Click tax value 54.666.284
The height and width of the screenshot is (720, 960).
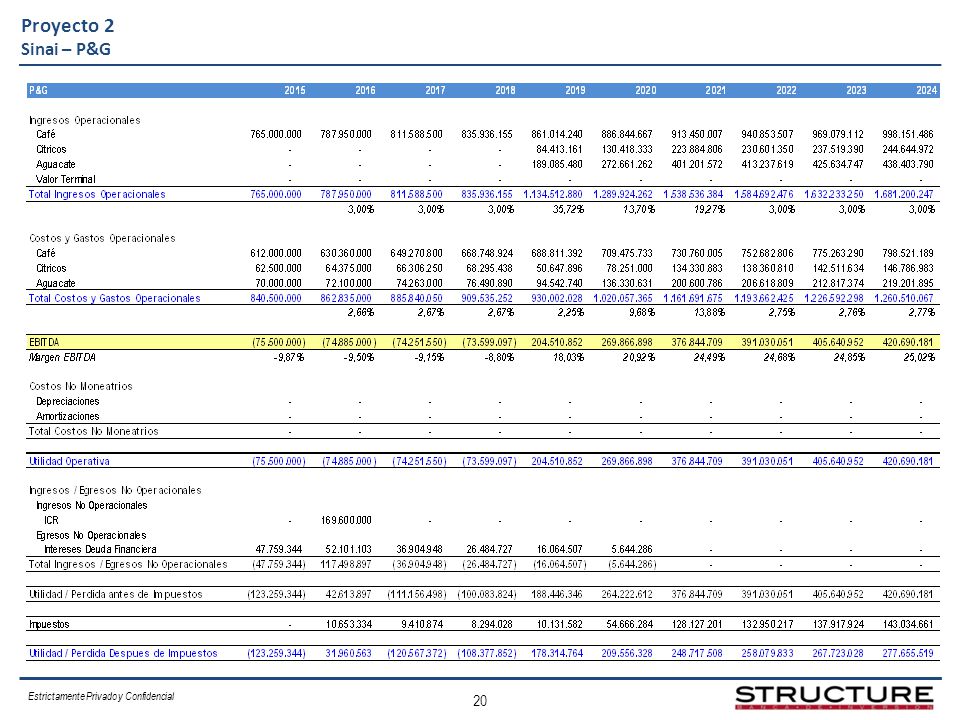coord(629,624)
